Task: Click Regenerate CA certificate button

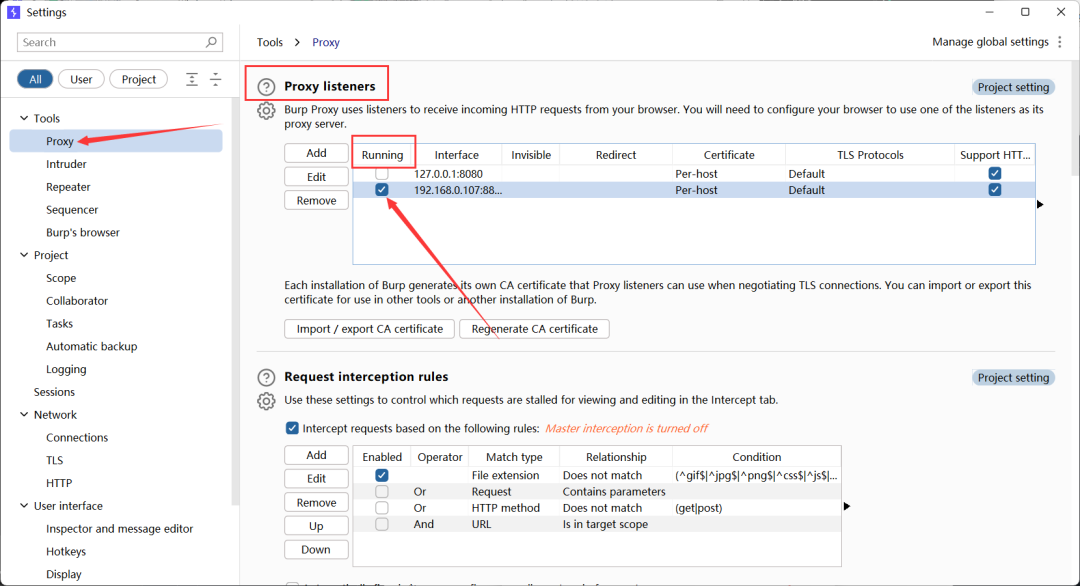Action: tap(534, 329)
